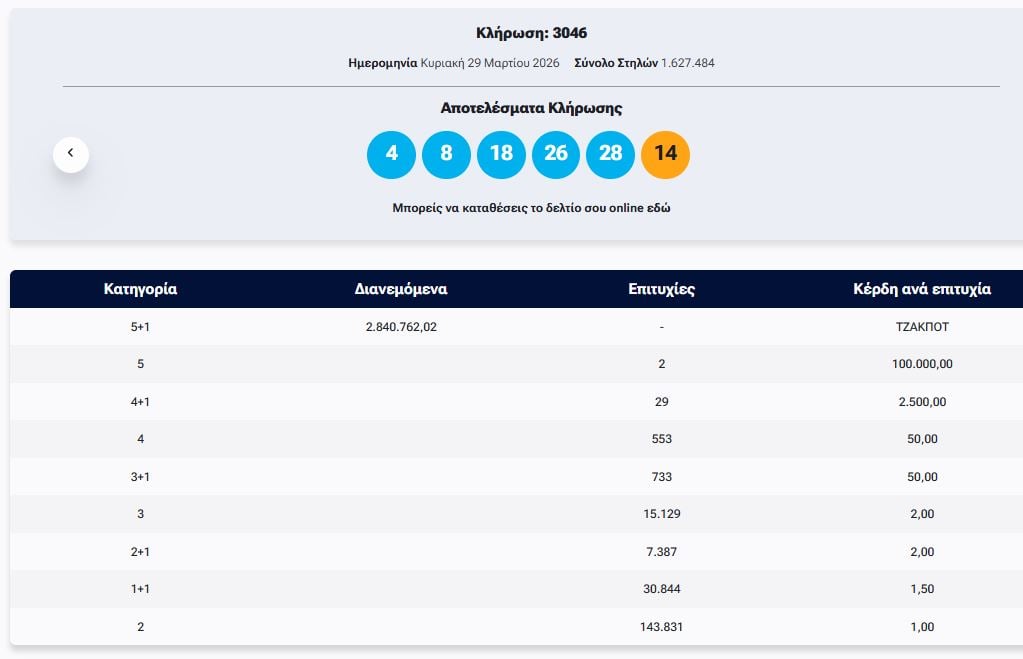Click the blue ball number 4

tap(391, 154)
